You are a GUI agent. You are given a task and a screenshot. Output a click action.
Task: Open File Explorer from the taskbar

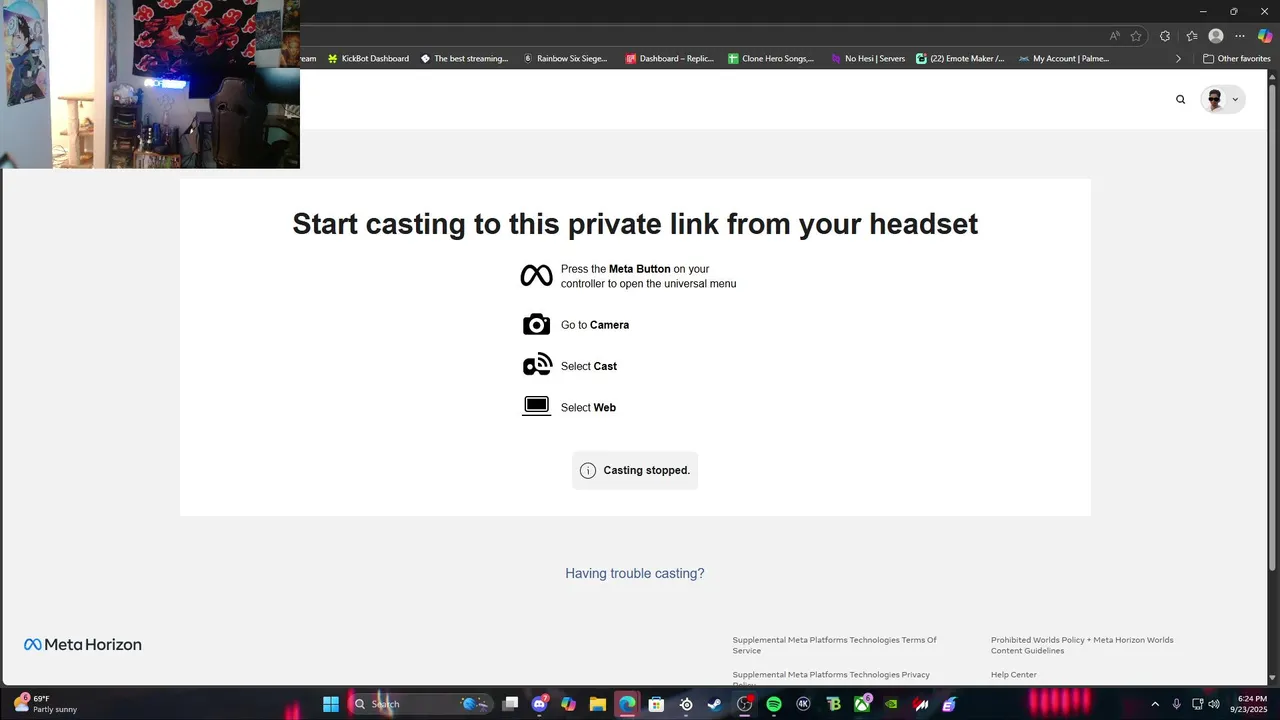coord(598,704)
